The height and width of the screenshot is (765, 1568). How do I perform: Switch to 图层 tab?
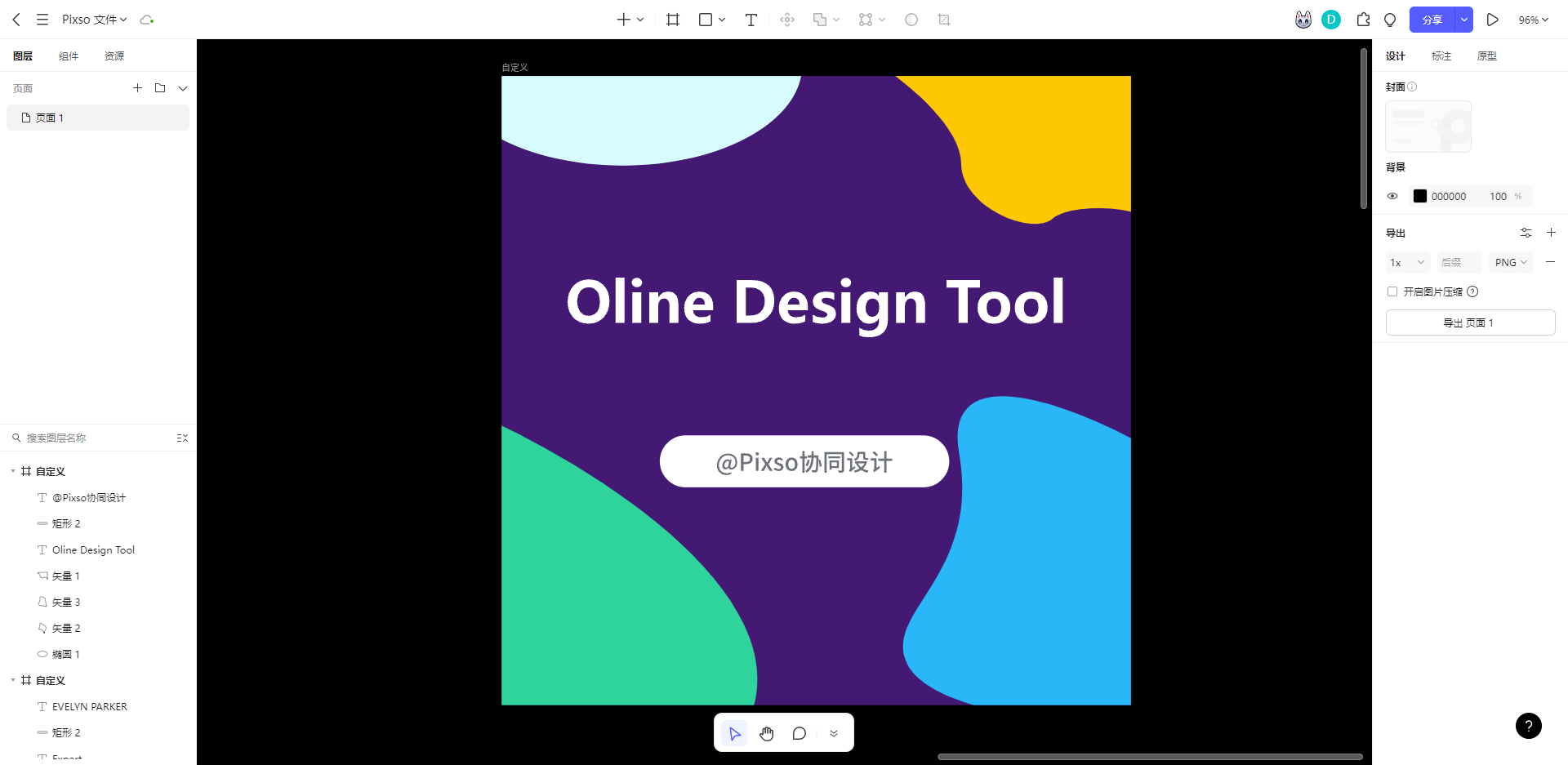(x=23, y=56)
